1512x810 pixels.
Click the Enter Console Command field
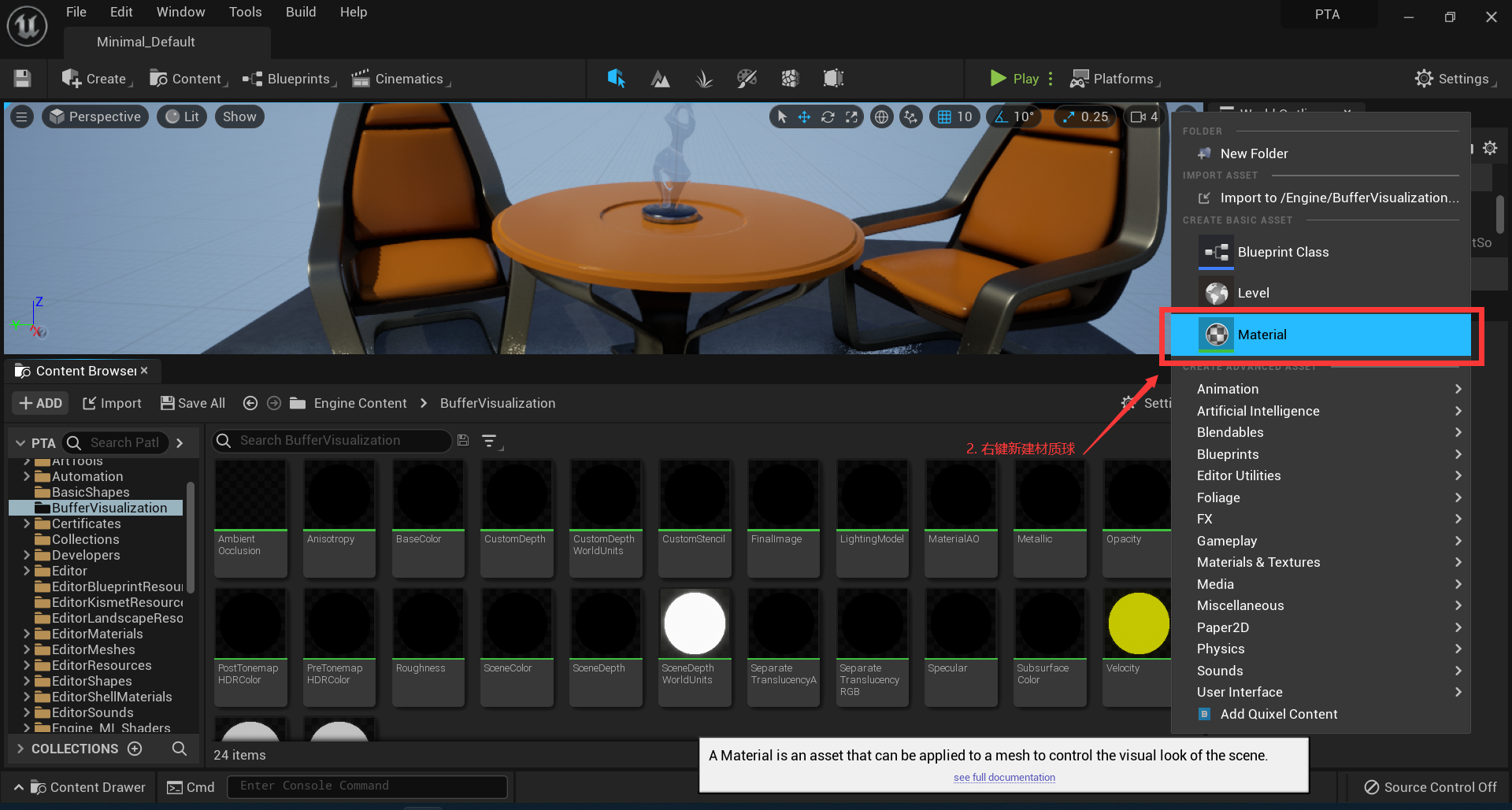[x=367, y=786]
